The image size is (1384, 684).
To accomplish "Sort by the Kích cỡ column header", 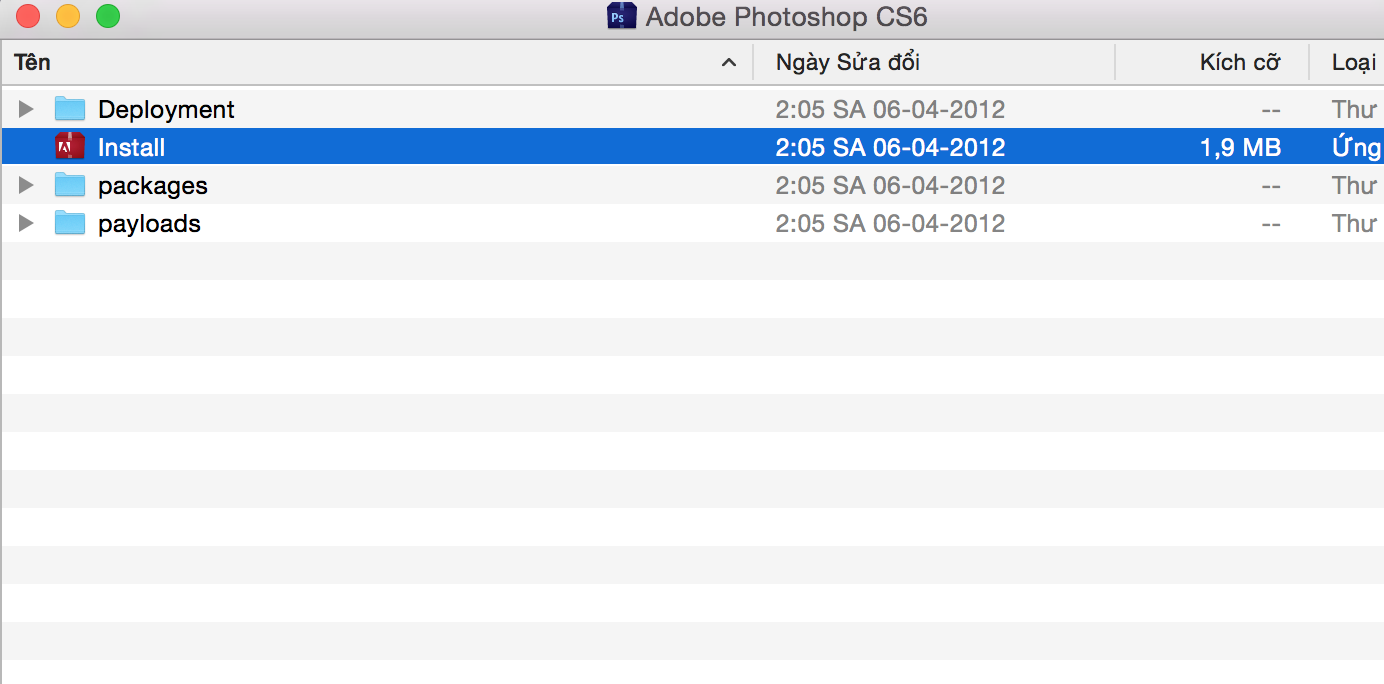I will tap(1240, 63).
